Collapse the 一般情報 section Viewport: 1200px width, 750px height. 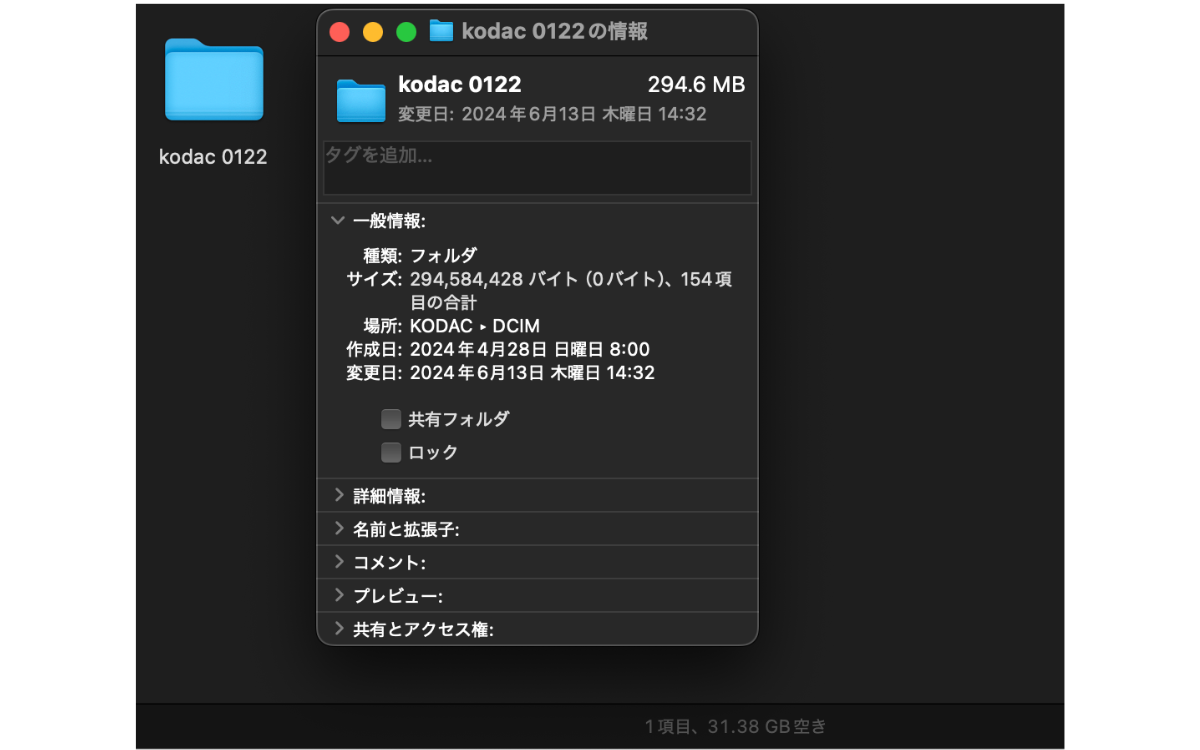click(x=338, y=221)
